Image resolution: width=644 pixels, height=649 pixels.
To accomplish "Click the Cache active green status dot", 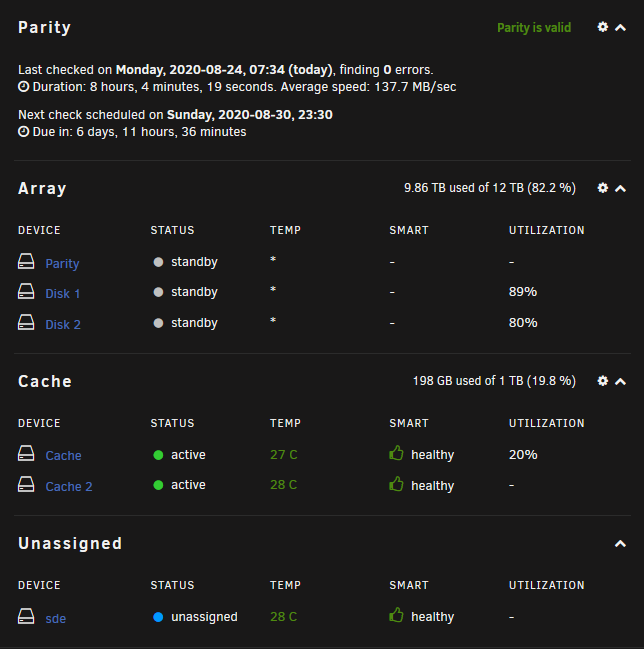I will 158,455.
